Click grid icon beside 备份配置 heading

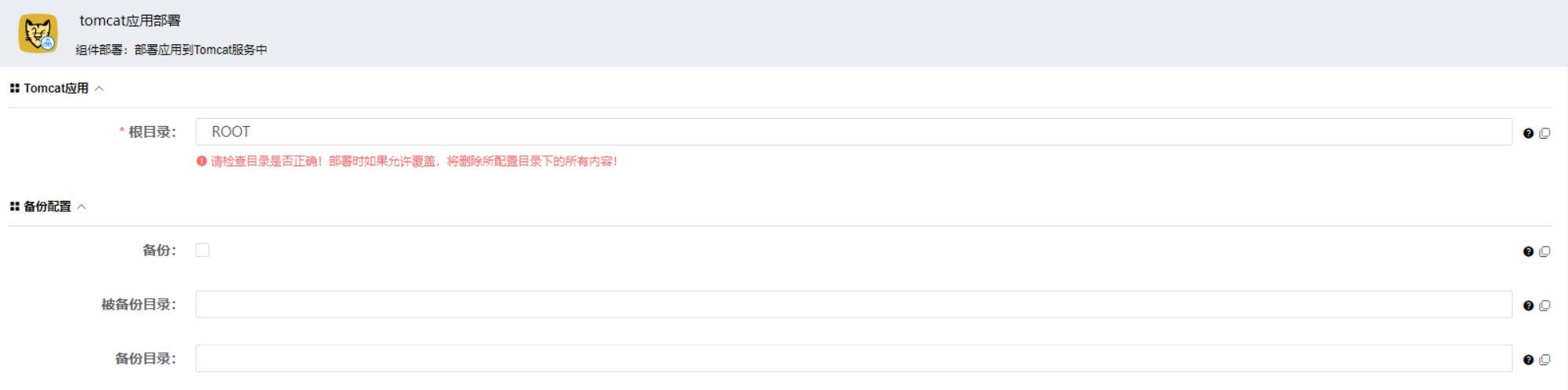pyautogui.click(x=14, y=206)
